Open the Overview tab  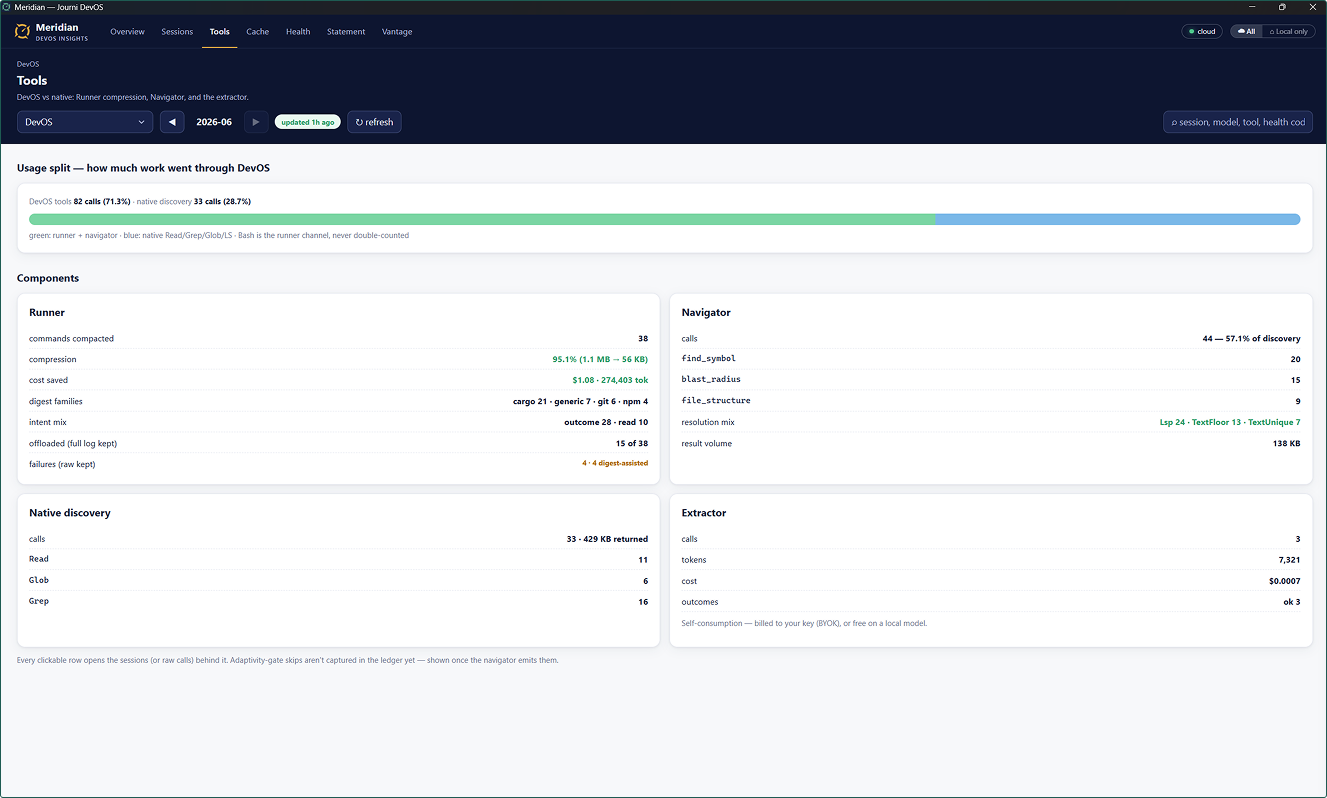click(127, 32)
